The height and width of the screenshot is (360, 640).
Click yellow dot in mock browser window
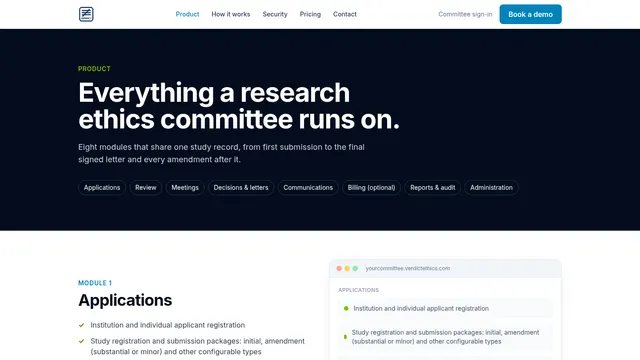347,269
